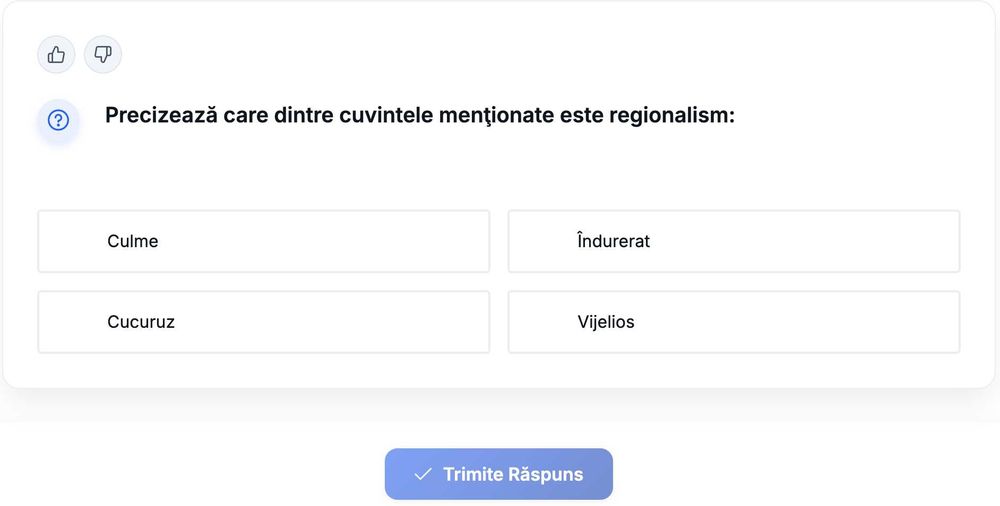
Task: Tap the "Îndurerat" option box
Action: click(x=733, y=241)
